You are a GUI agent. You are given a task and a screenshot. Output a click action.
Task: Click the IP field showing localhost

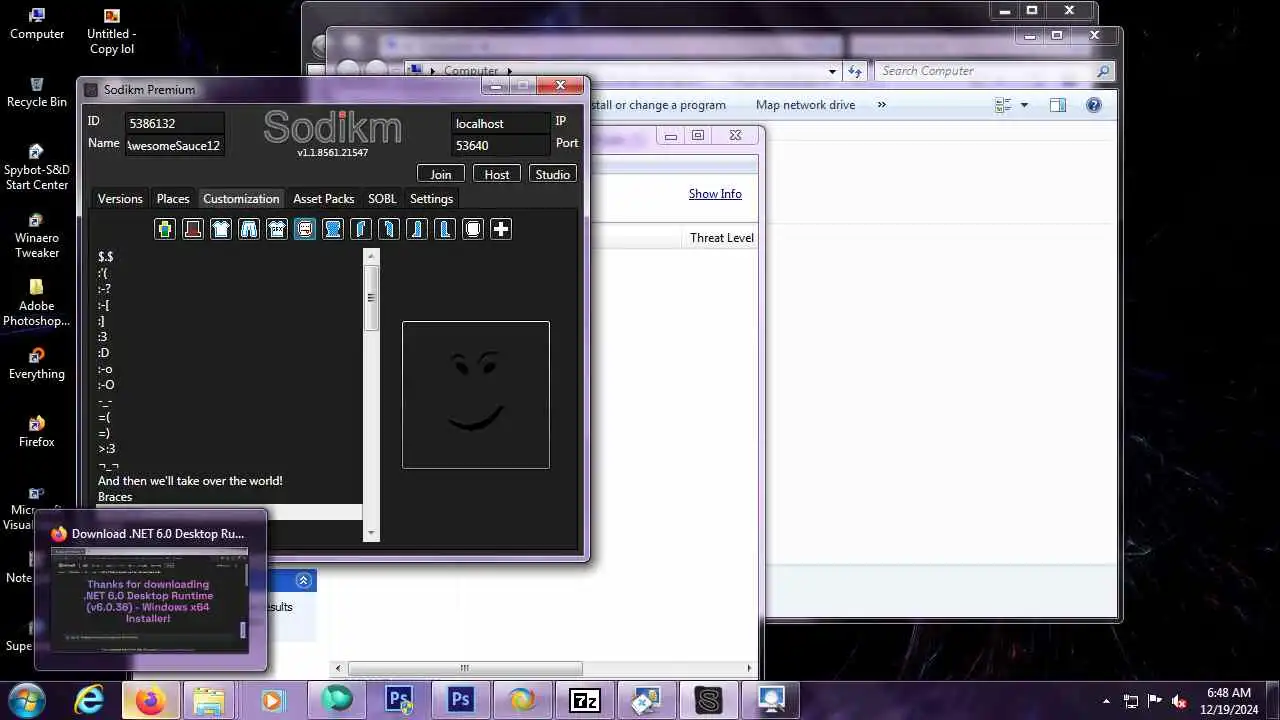coord(500,123)
